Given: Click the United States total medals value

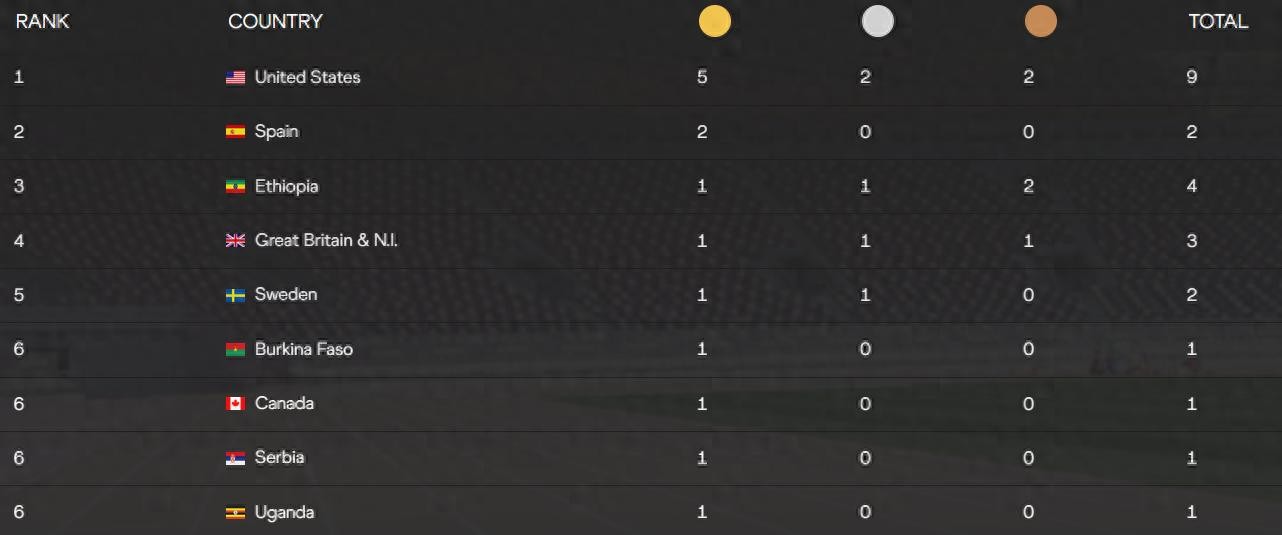Looking at the screenshot, I should coord(1191,78).
